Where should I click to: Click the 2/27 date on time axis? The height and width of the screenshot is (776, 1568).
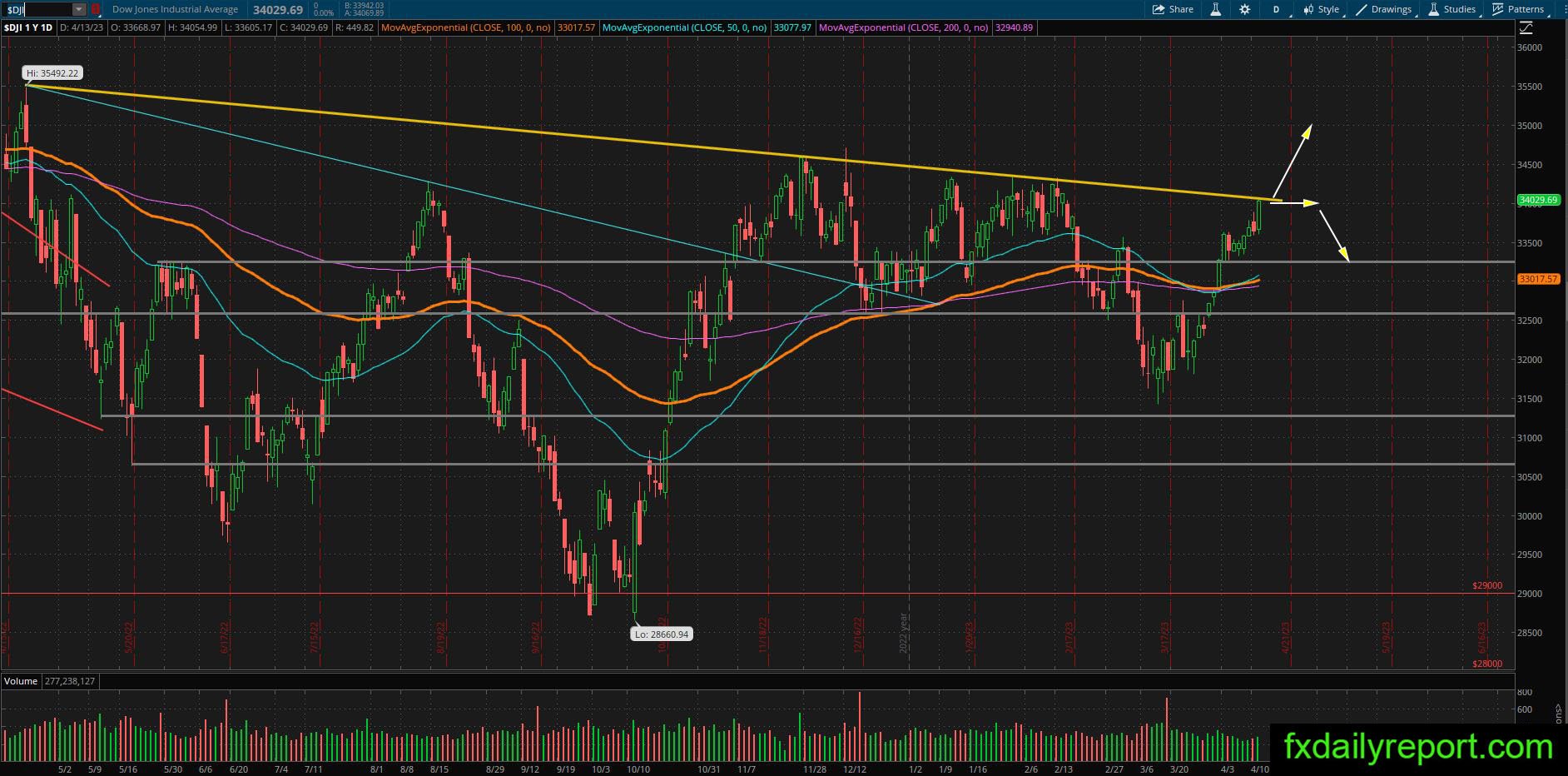[x=1114, y=769]
